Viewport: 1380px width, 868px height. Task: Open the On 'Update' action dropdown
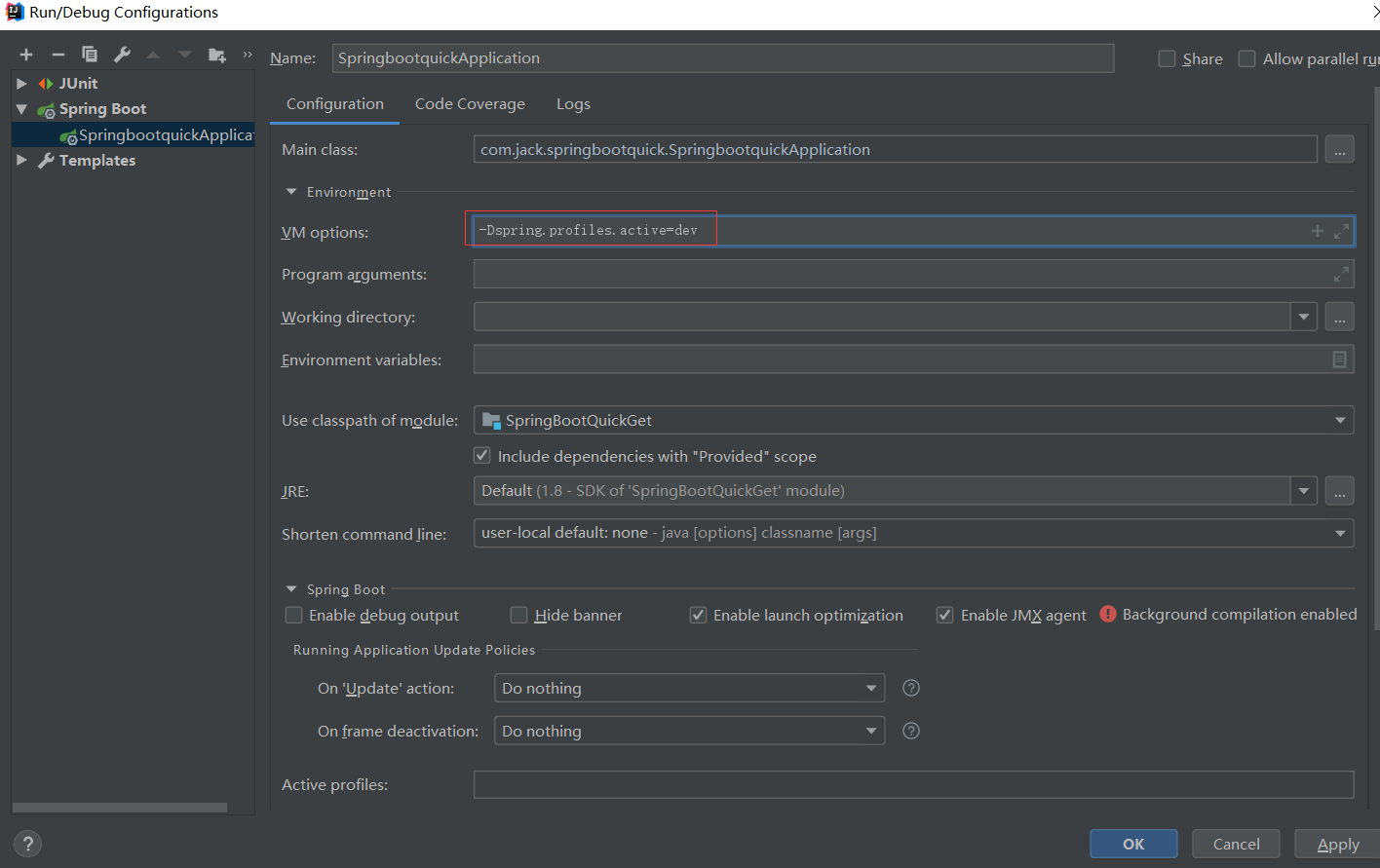pos(689,688)
